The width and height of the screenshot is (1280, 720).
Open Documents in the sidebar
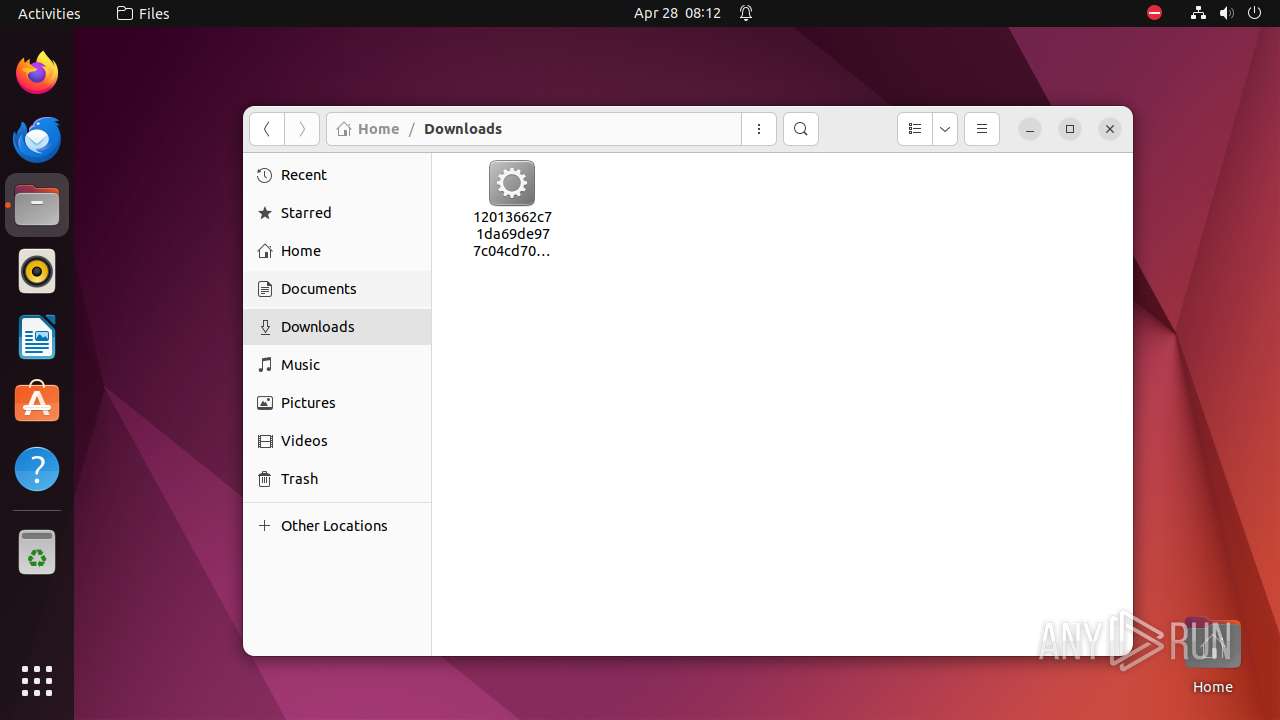click(x=337, y=289)
